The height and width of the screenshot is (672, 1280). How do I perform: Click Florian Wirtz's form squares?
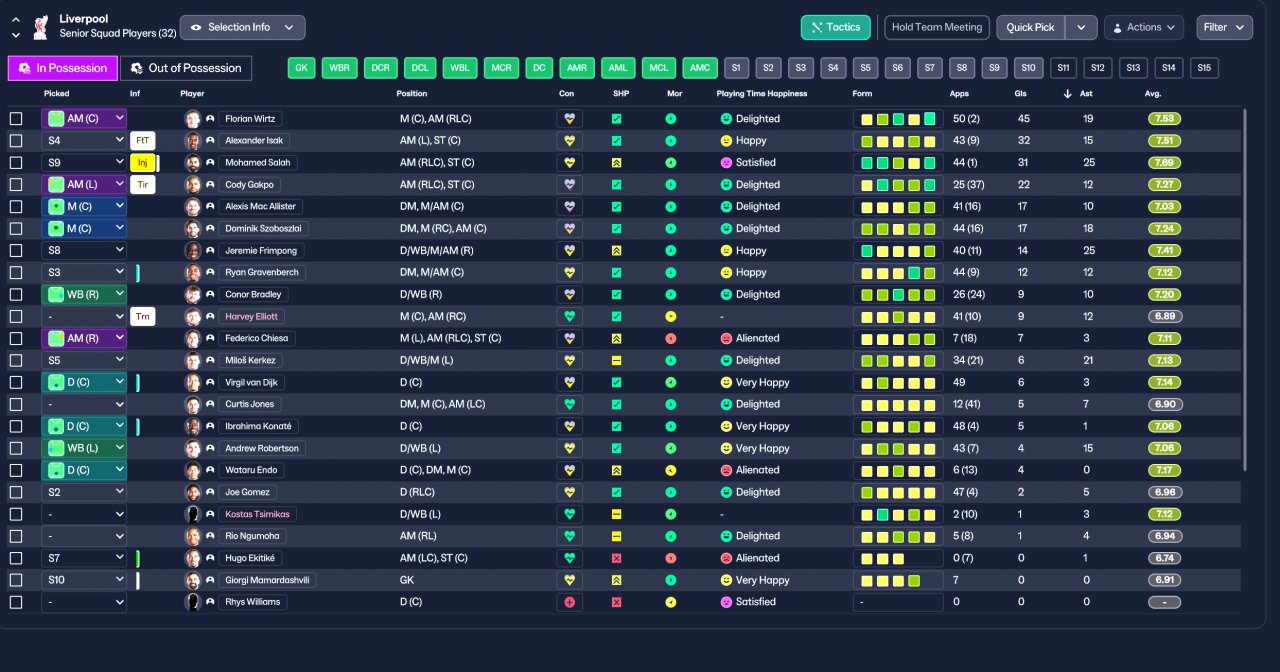coord(898,118)
